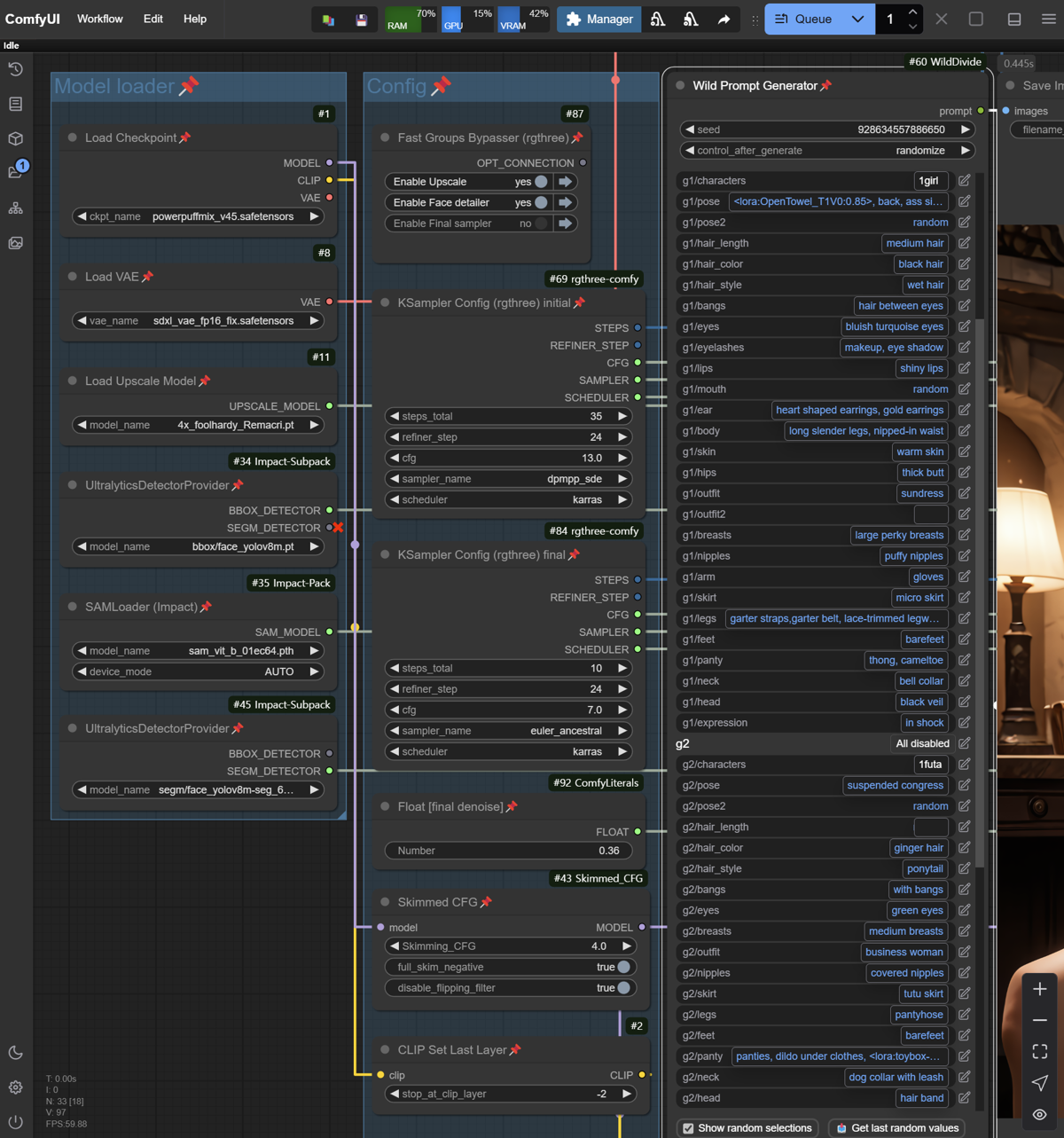This screenshot has width=1064, height=1138.
Task: Open settings gear in the sidebar
Action: pos(16,1087)
